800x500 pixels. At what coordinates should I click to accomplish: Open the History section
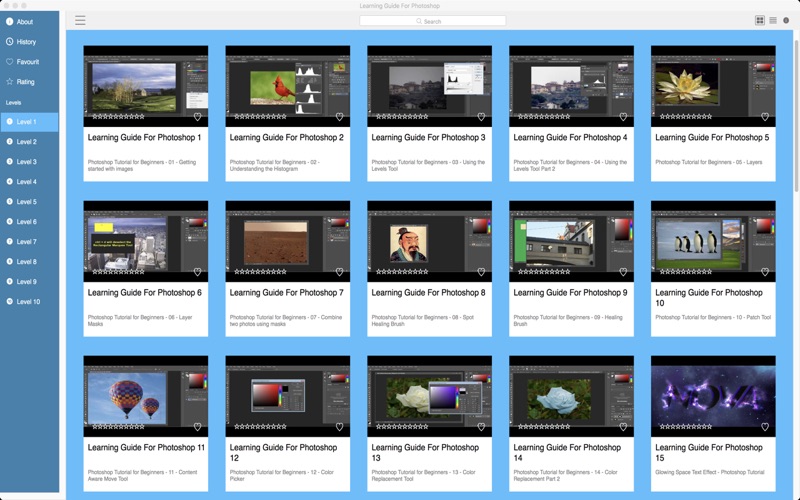29,42
